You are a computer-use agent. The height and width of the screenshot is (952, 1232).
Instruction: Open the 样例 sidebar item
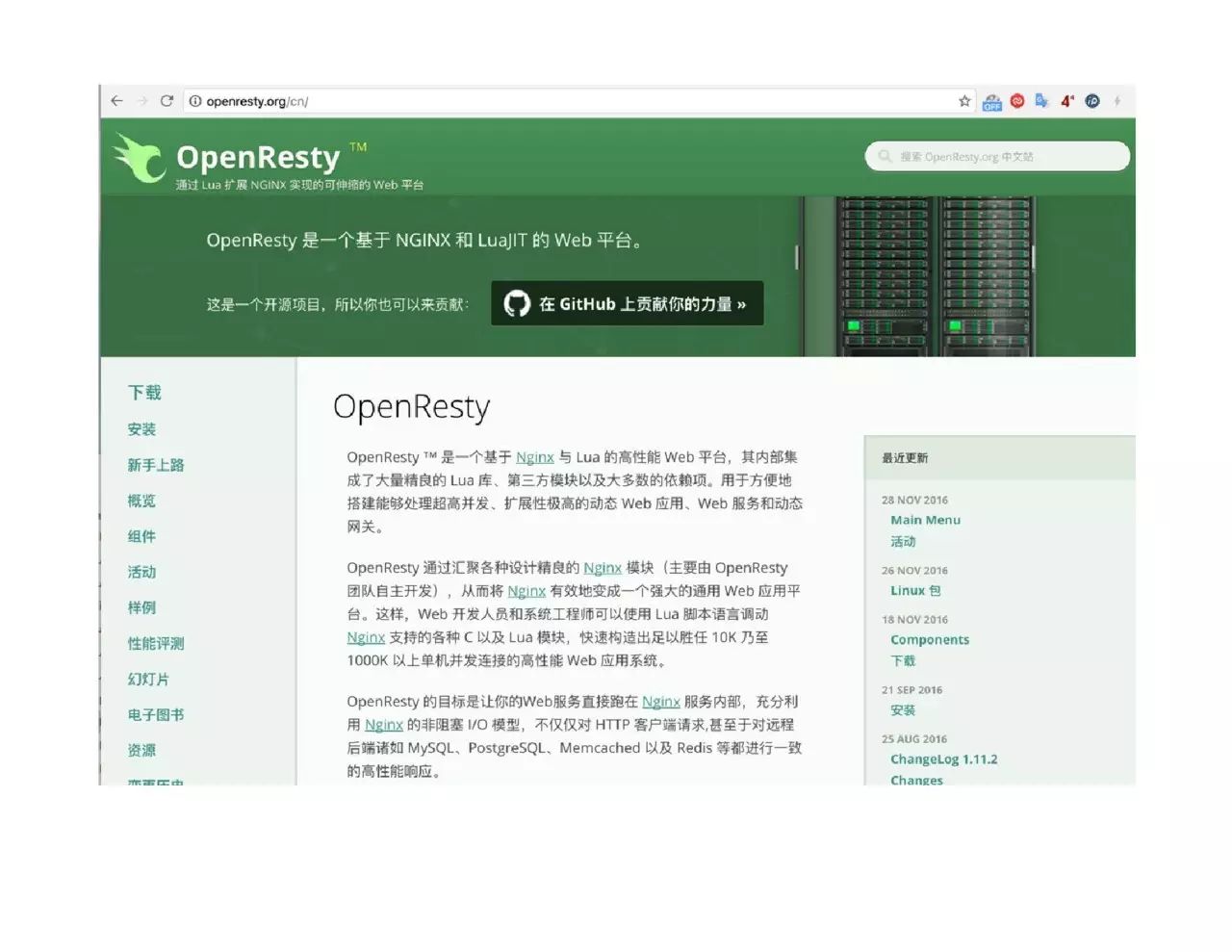(x=141, y=607)
